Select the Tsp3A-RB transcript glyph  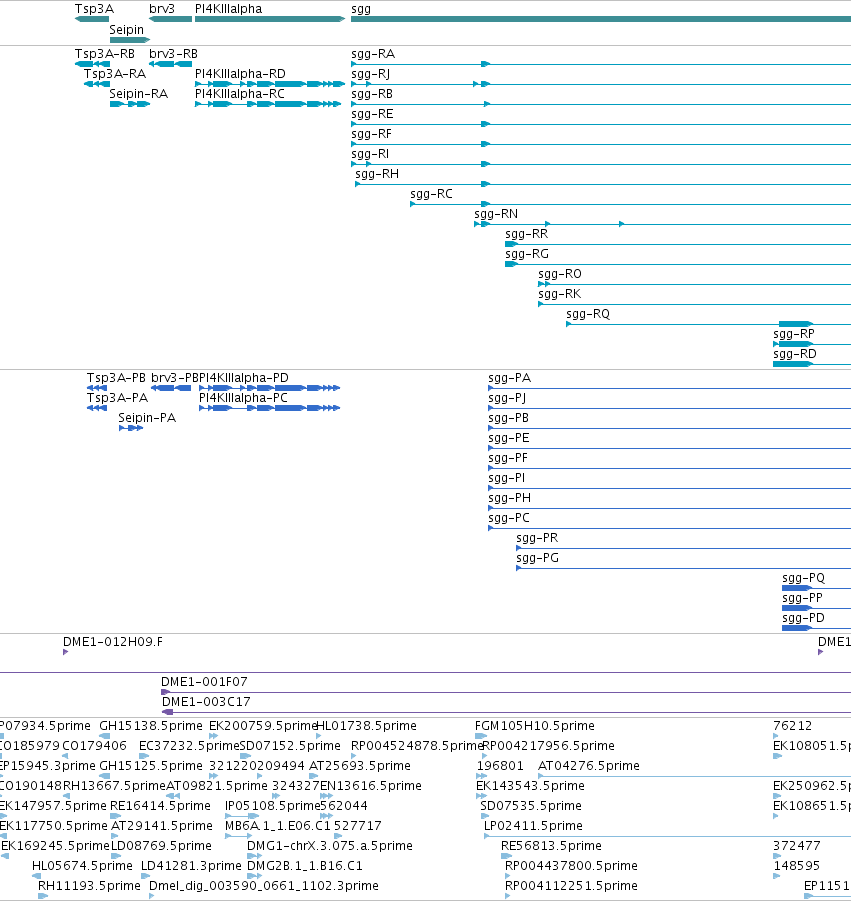click(x=92, y=64)
